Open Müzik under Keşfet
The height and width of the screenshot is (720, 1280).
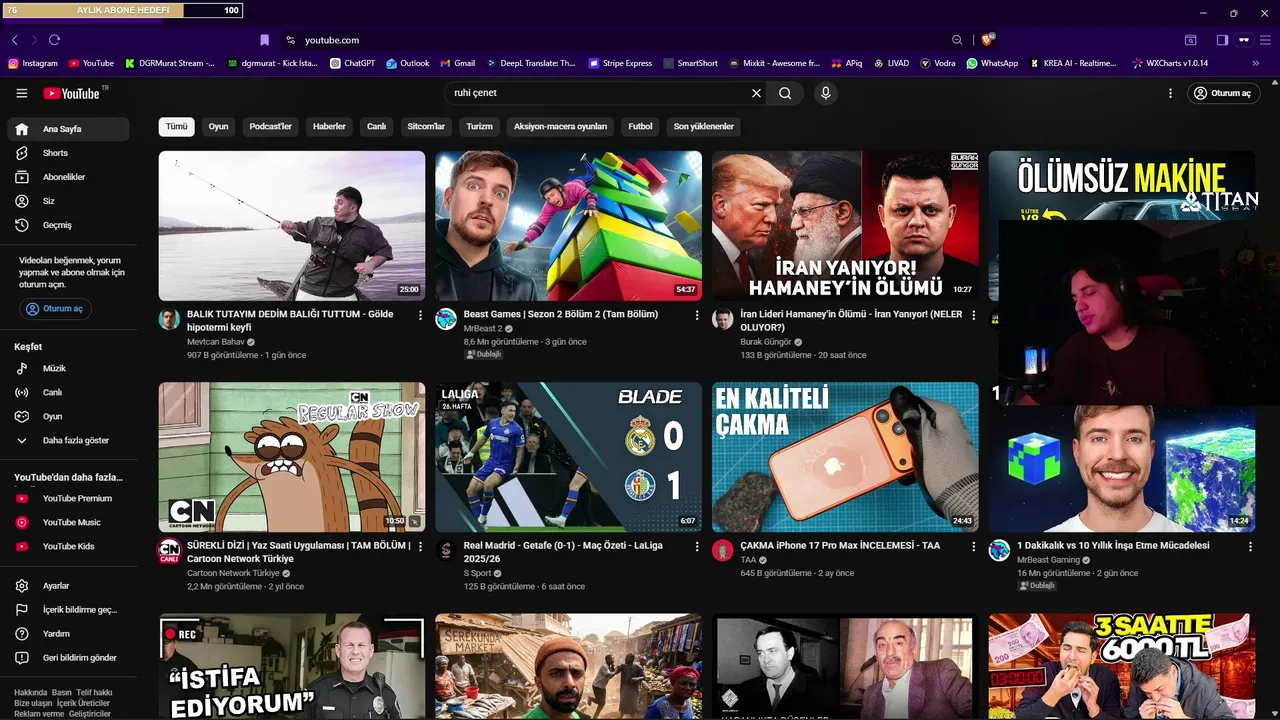[68, 369]
